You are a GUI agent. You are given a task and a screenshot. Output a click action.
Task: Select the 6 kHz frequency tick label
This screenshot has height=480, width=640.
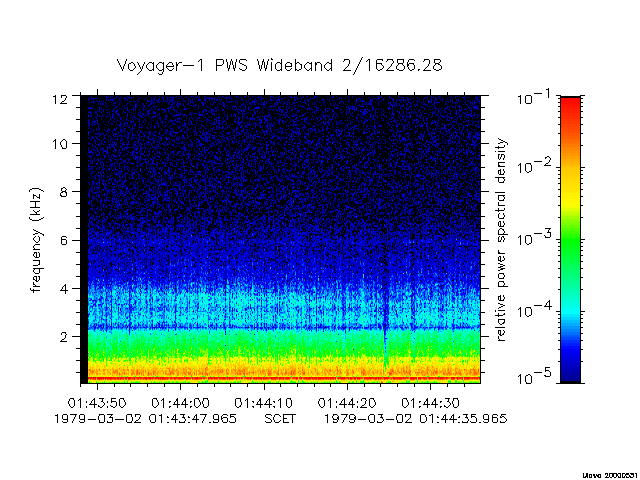coord(64,240)
